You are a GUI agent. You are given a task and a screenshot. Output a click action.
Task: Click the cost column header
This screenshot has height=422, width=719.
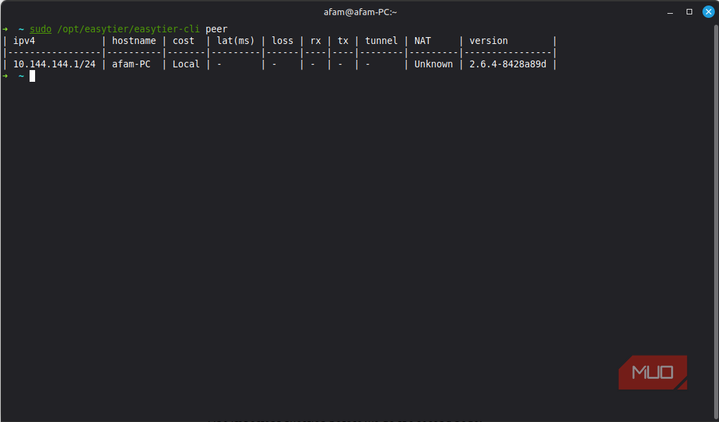coord(183,41)
